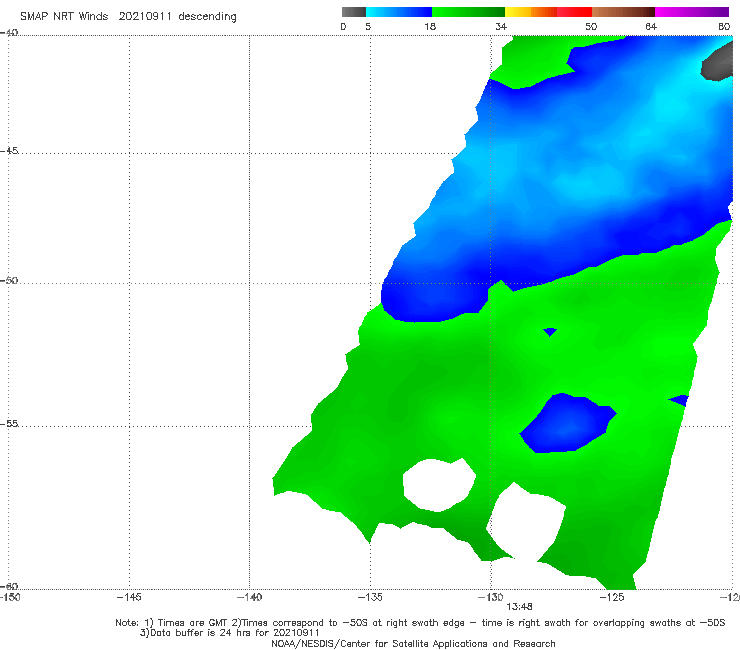The height and width of the screenshot is (650, 740).
Task: Click the NOAA/NESDIS credit line
Action: [x=413, y=643]
